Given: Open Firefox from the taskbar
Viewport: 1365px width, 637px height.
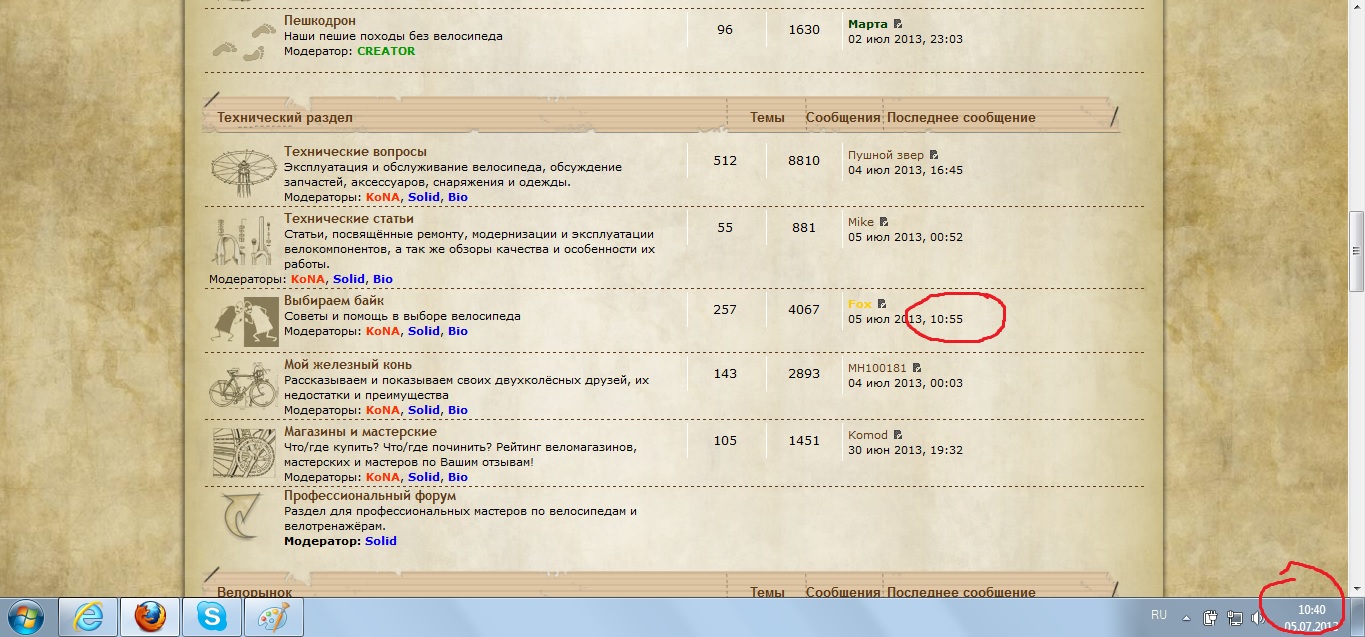Looking at the screenshot, I should (150, 617).
